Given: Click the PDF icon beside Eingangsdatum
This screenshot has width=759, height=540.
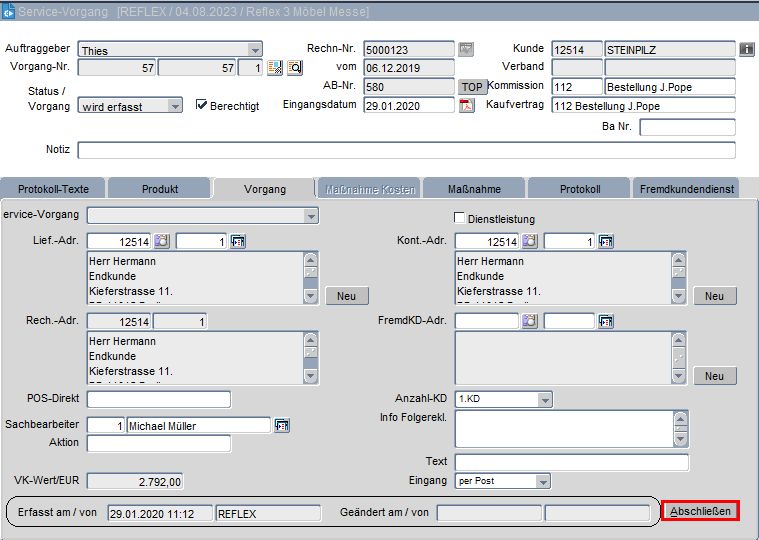Looking at the screenshot, I should [466, 106].
